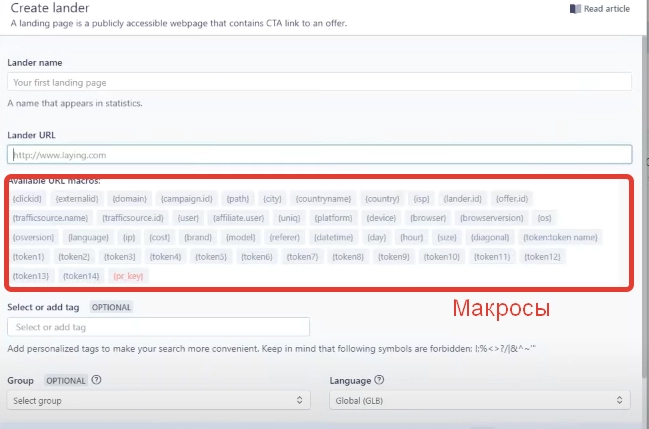Insert the {externalid} macro
Viewport: 649px width, 429px height.
pos(77,199)
